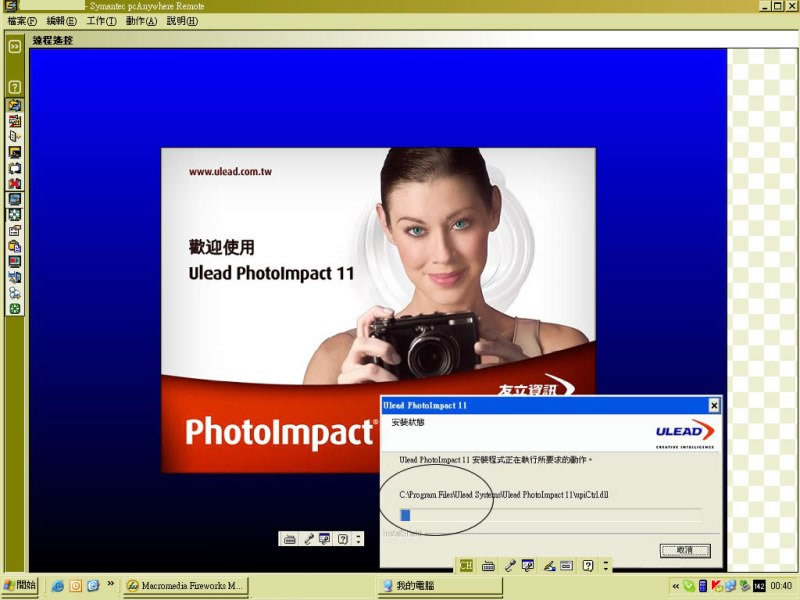Click the installation progress bar
Image resolution: width=800 pixels, height=600 pixels.
551,515
